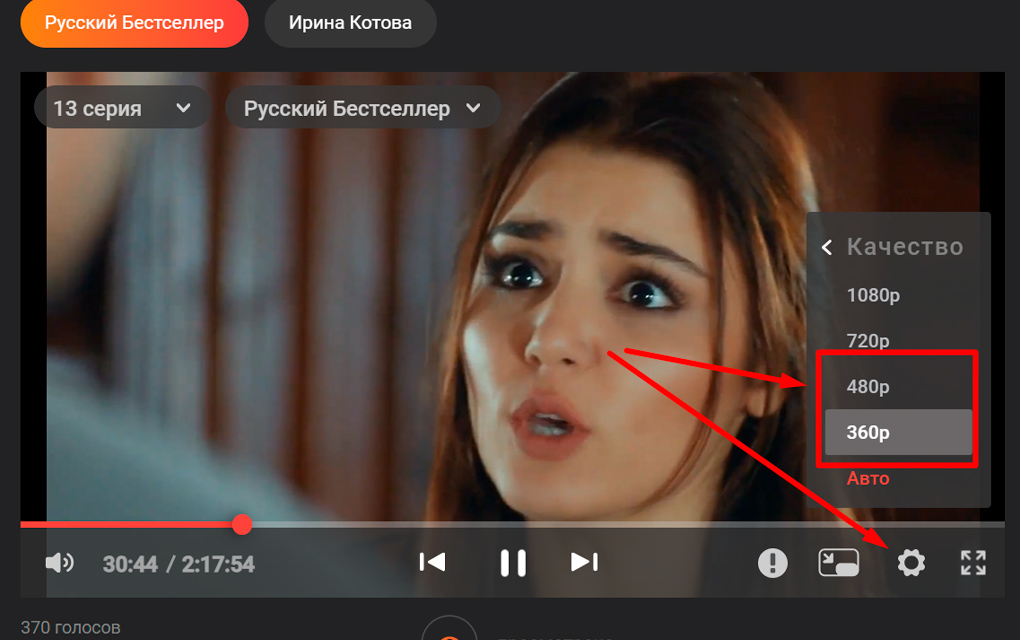Viewport: 1020px width, 640px height.
Task: Enter fullscreen mode
Action: point(973,563)
